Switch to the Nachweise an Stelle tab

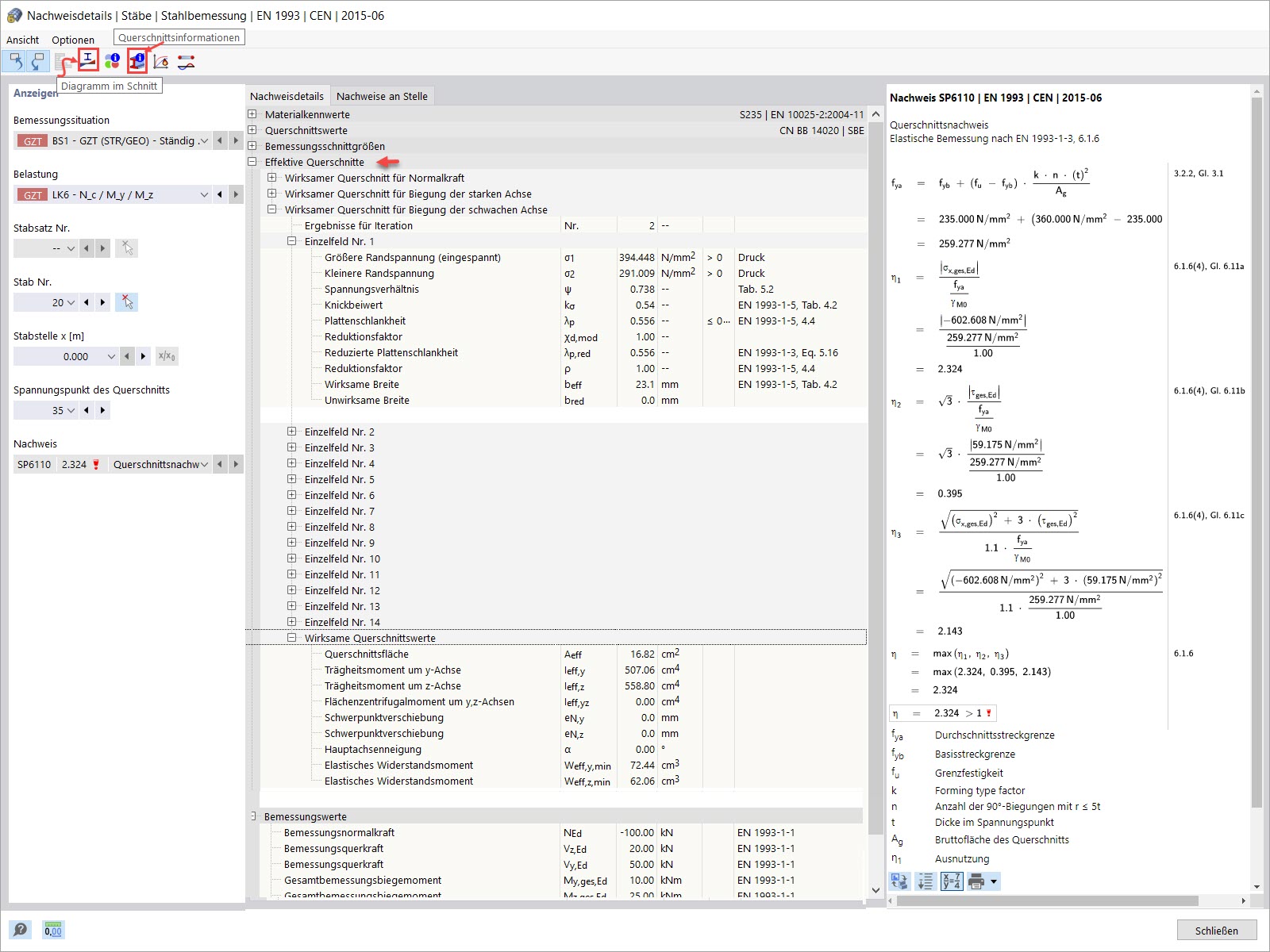click(x=382, y=96)
